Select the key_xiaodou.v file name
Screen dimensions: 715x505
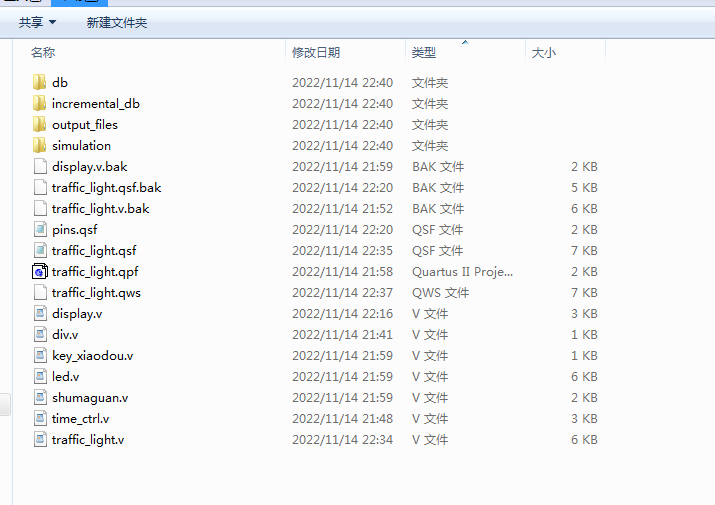[92, 355]
